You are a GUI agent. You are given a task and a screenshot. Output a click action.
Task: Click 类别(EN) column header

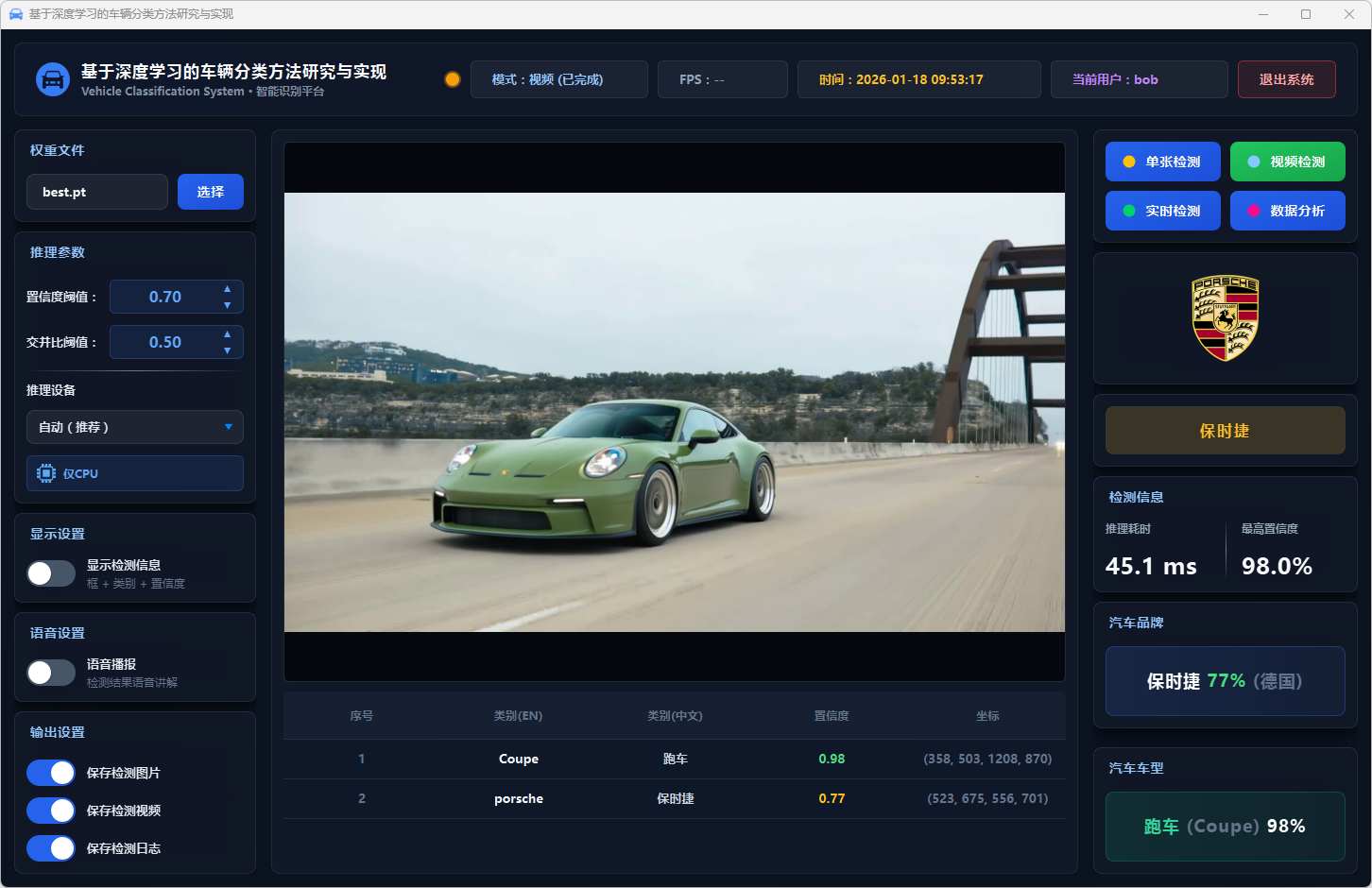tap(518, 716)
